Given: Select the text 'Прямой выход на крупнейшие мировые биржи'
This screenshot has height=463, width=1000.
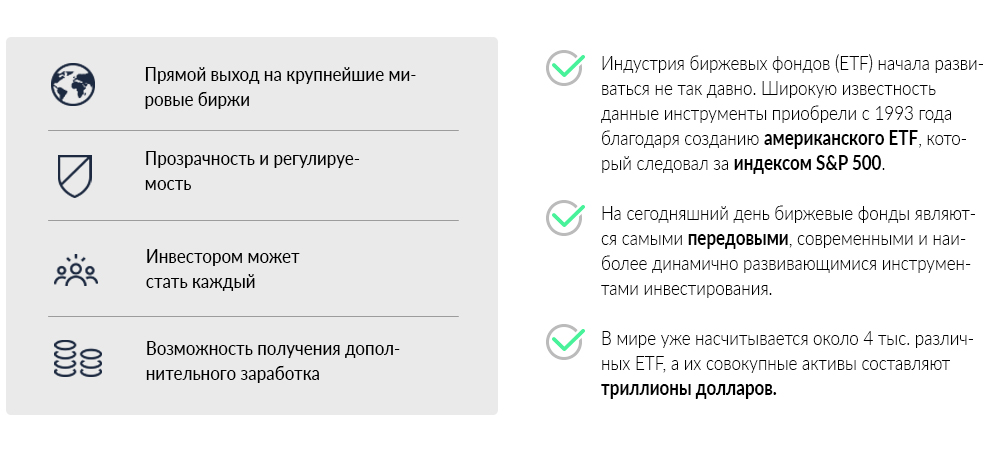Looking at the screenshot, I should pos(280,87).
